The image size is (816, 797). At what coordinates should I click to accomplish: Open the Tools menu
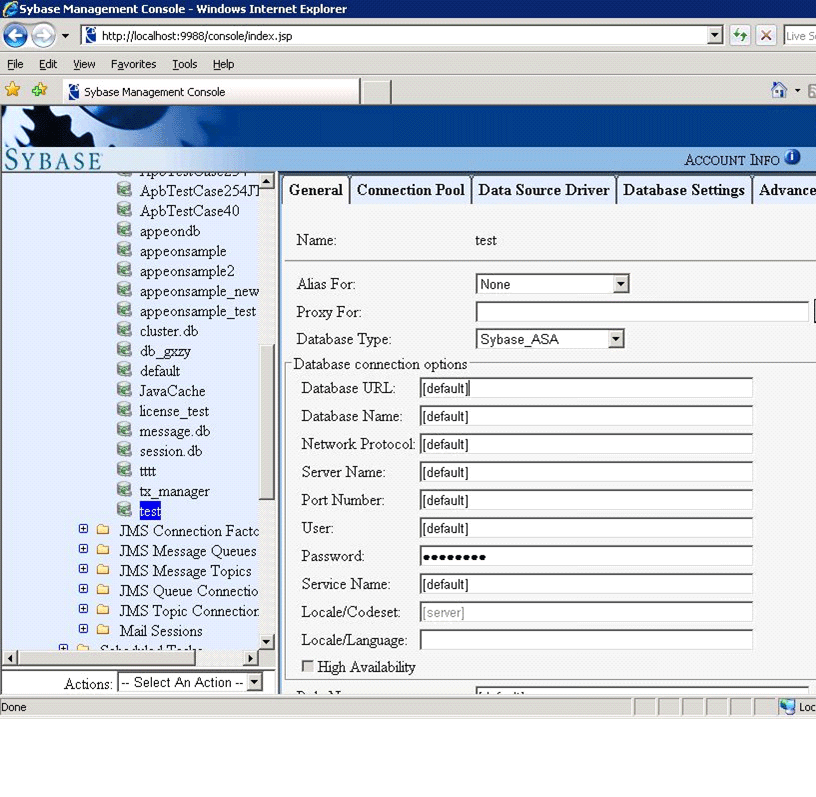185,64
